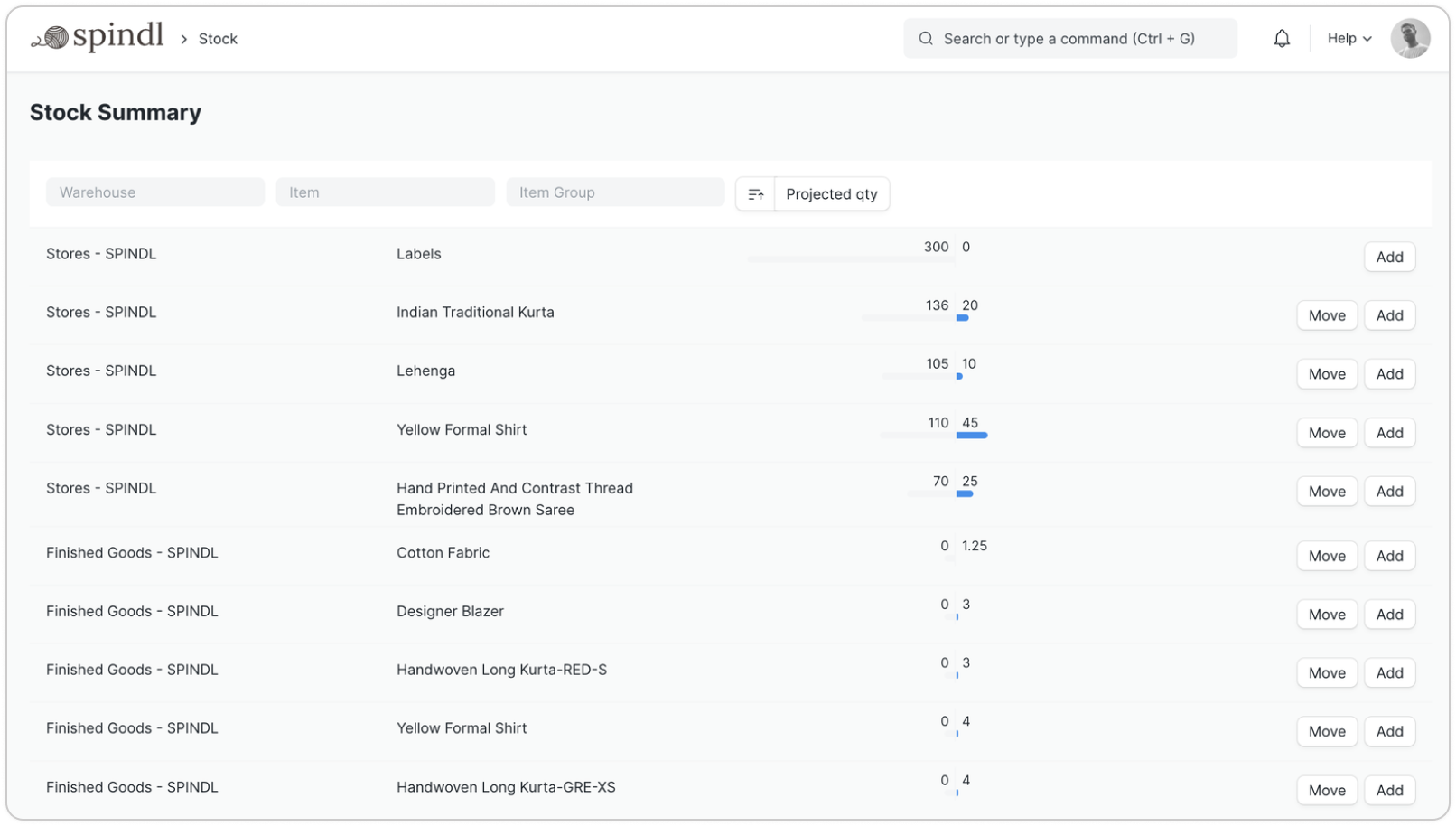Click Add on the Lehenga row
This screenshot has height=826, width=1456.
point(1388,374)
